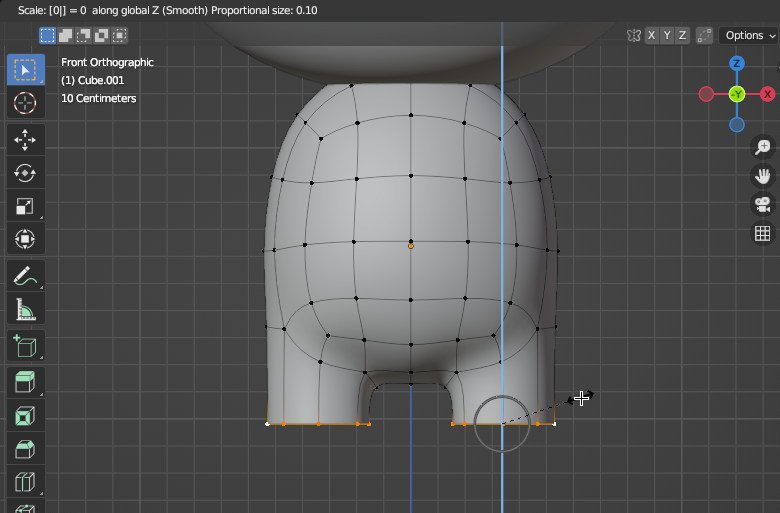The image size is (780, 513).
Task: Click the Z axis on navigation gizmo
Action: pos(737,64)
